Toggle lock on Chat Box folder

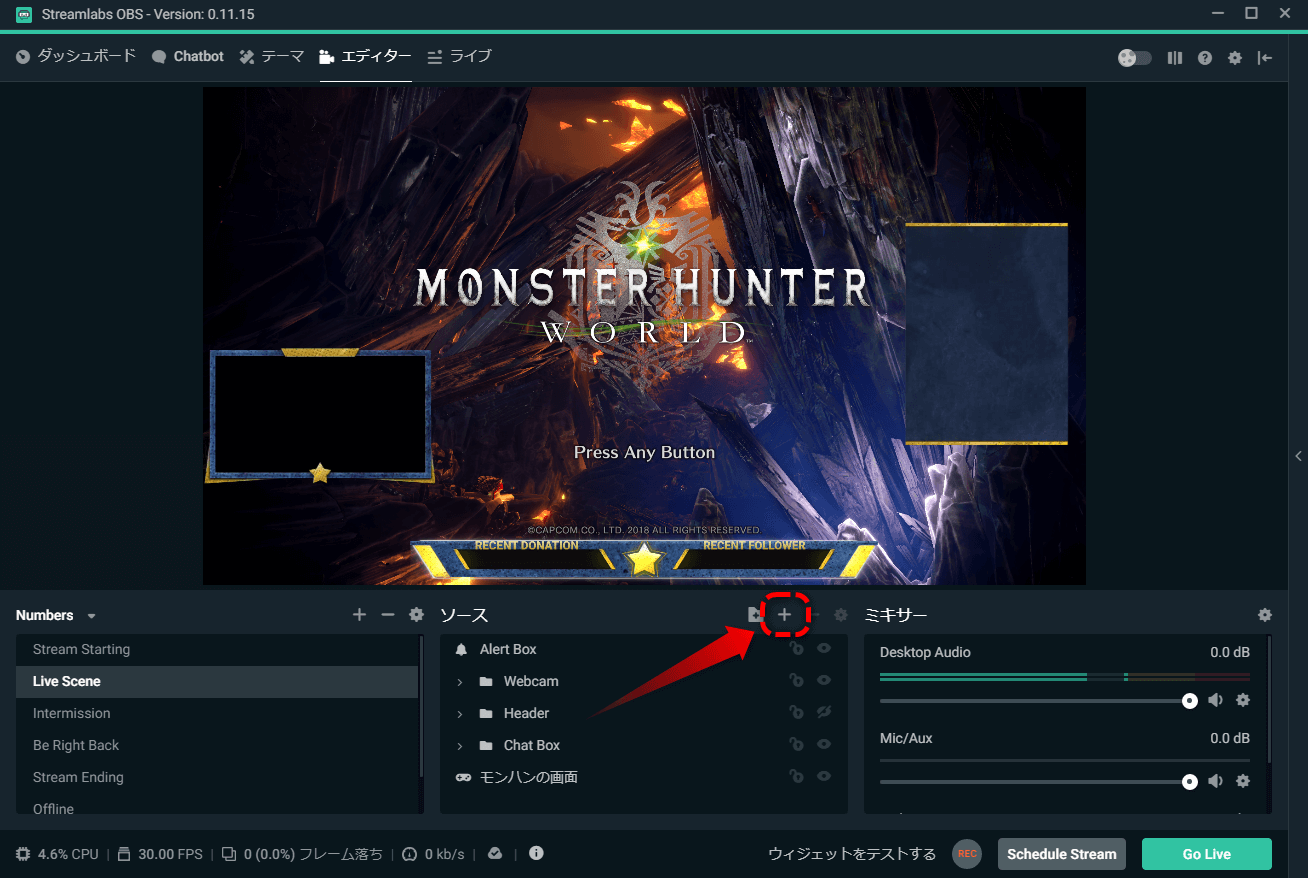(796, 745)
